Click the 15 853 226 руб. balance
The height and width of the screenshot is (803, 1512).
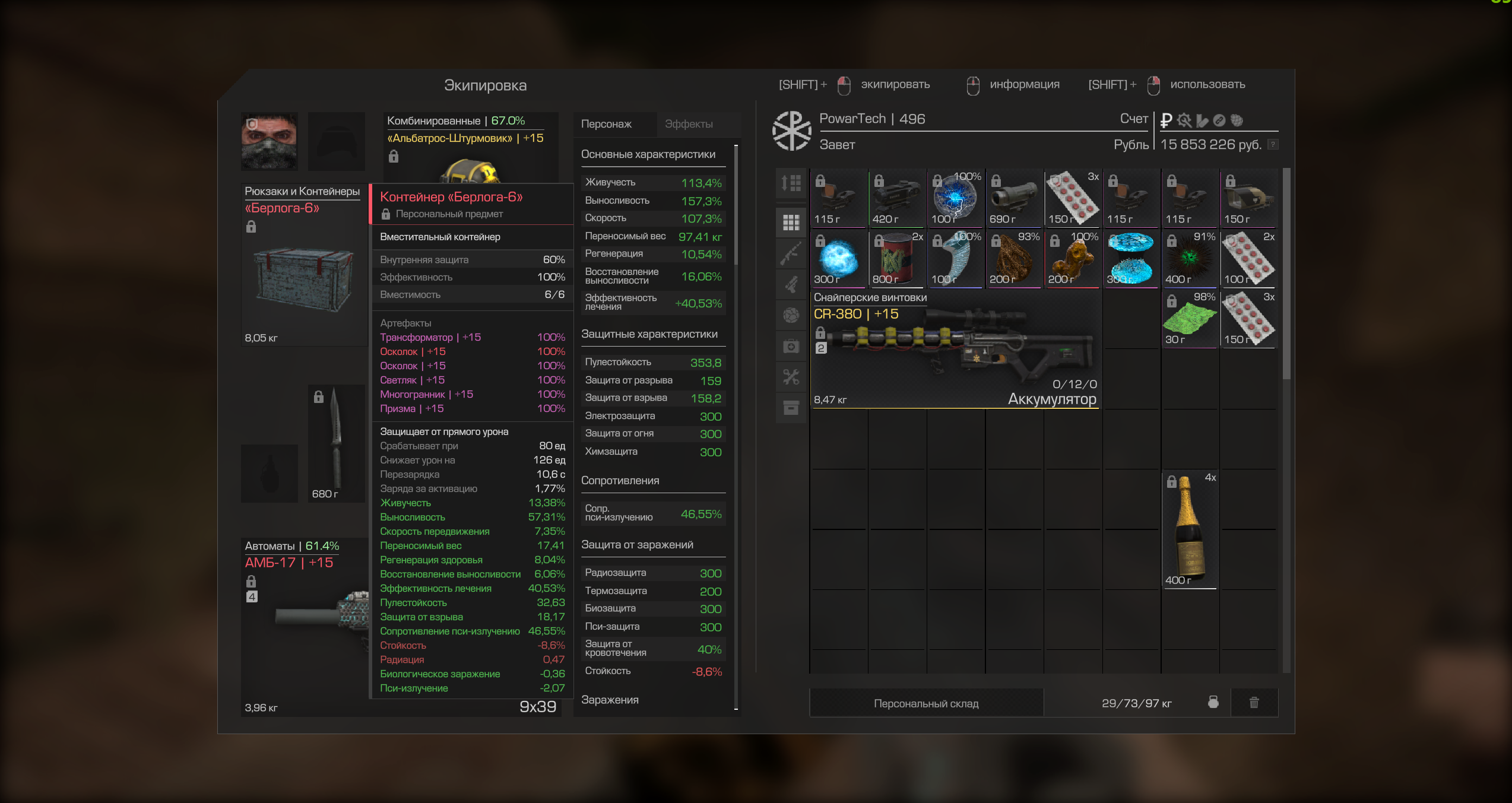coord(1210,144)
